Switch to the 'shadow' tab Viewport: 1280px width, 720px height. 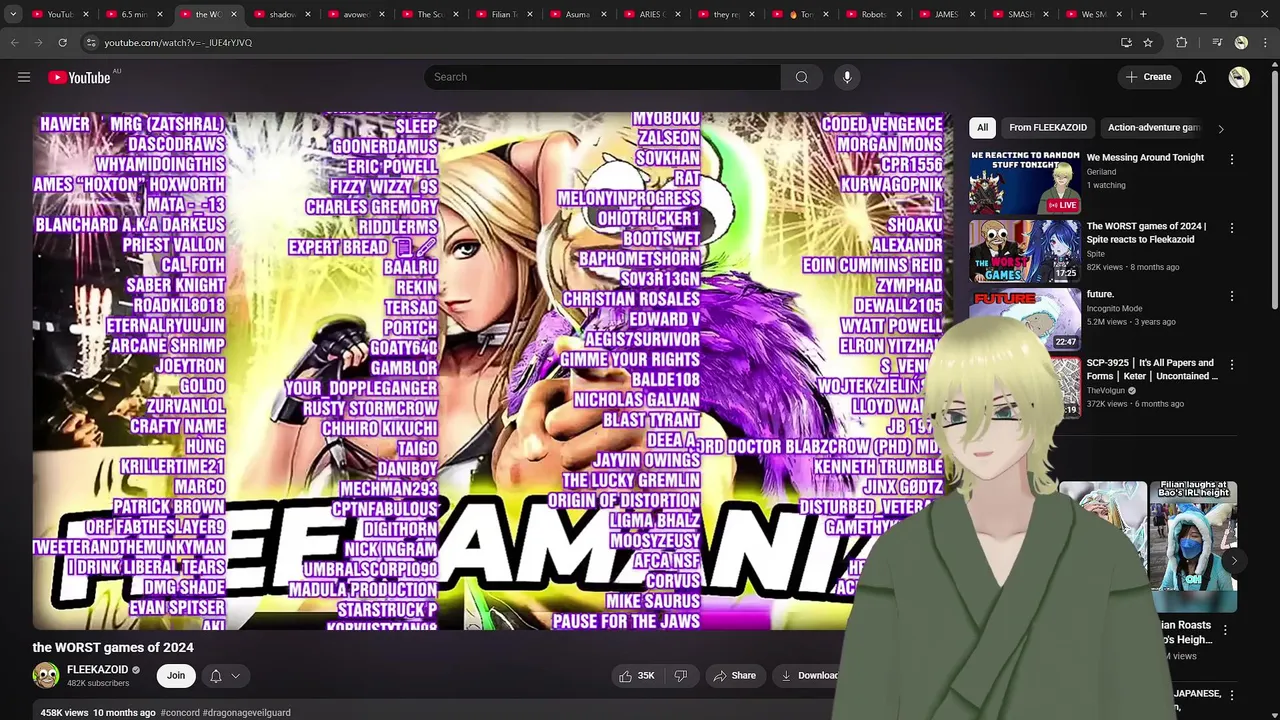(x=282, y=14)
